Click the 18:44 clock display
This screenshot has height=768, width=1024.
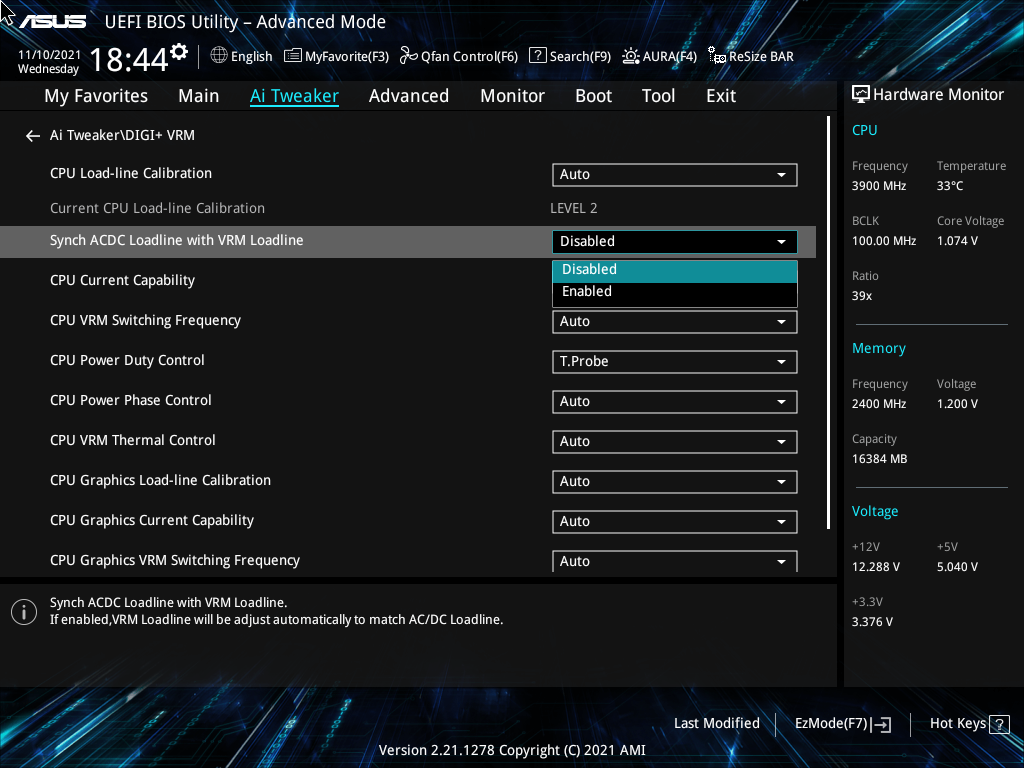129,59
